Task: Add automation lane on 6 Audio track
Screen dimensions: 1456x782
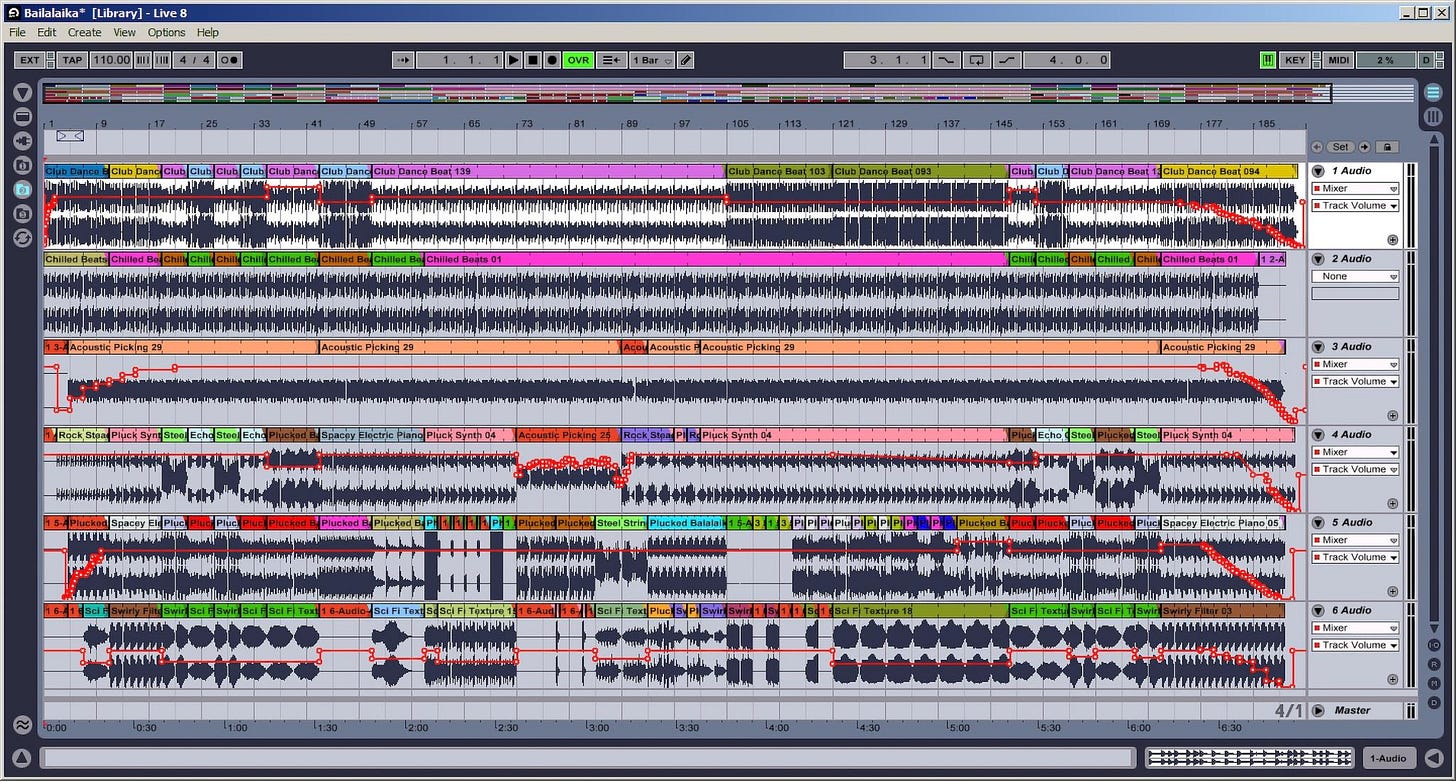Action: tap(1392, 679)
